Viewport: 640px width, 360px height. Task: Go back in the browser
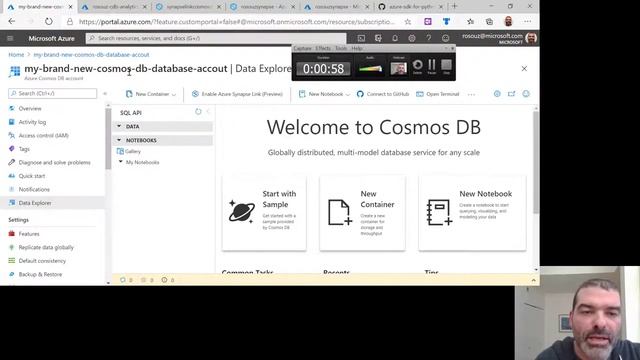point(12,21)
